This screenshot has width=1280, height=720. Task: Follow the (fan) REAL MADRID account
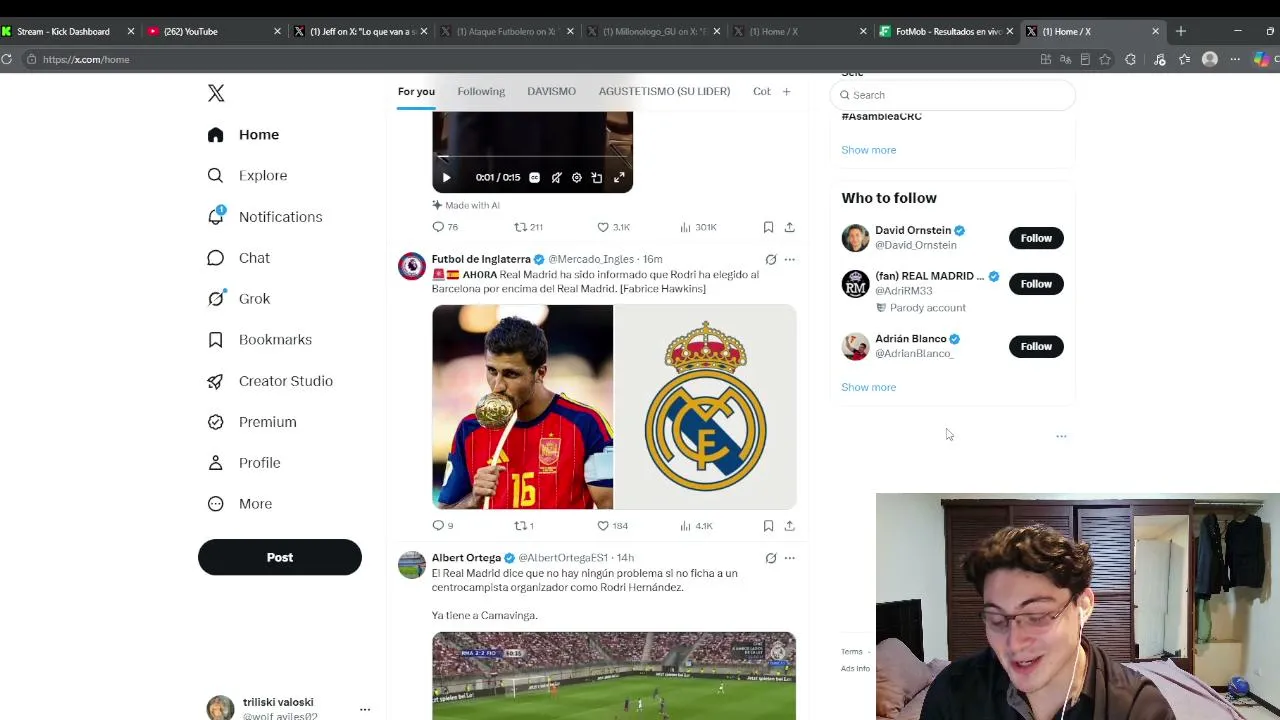1036,284
